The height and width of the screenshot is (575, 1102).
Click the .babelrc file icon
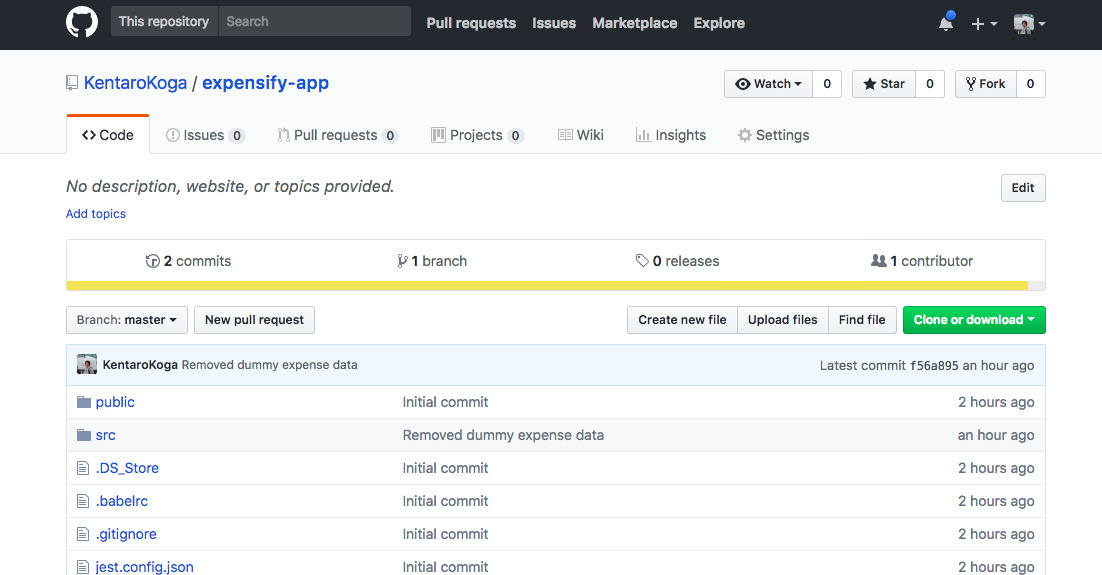coord(84,501)
